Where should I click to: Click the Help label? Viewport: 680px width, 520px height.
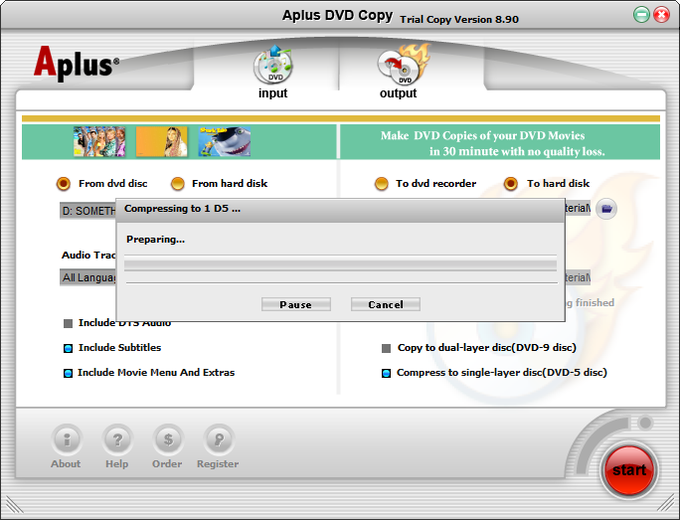[x=117, y=464]
